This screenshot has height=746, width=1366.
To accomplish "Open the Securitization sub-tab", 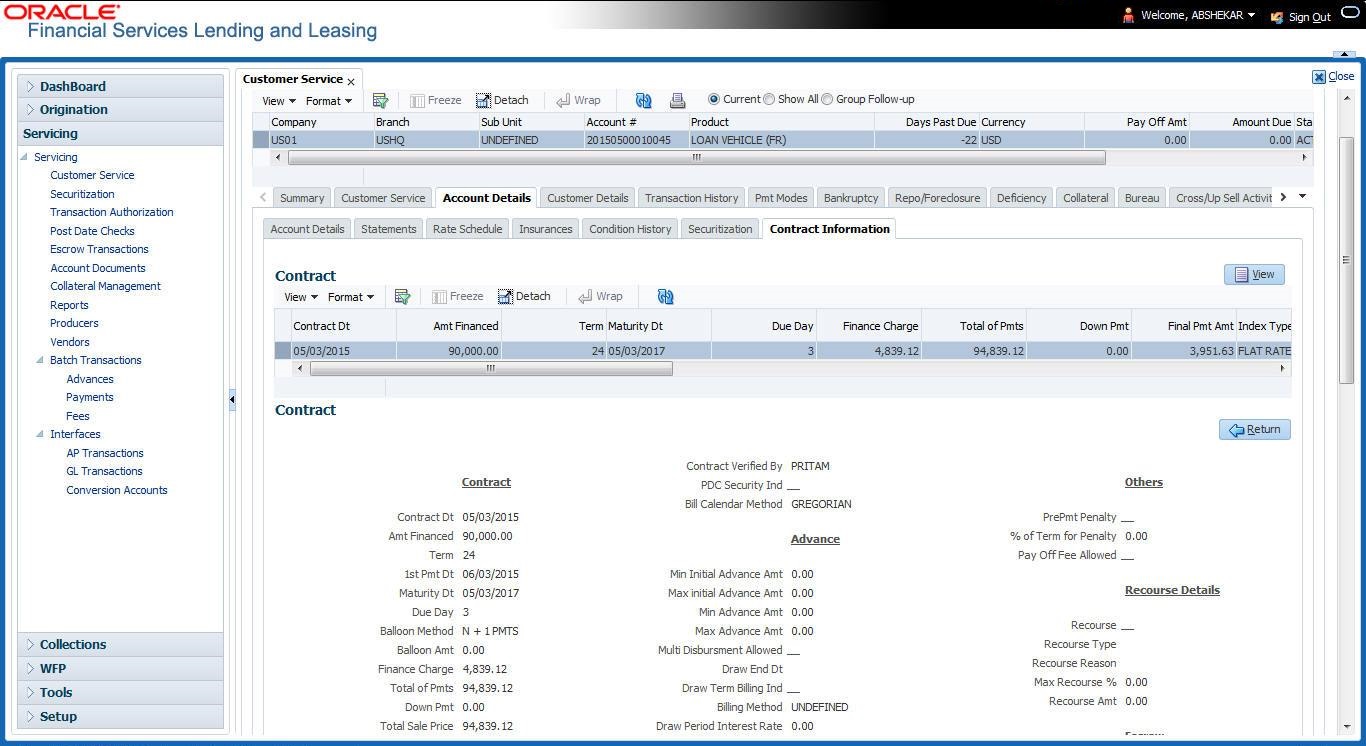I will (x=720, y=229).
